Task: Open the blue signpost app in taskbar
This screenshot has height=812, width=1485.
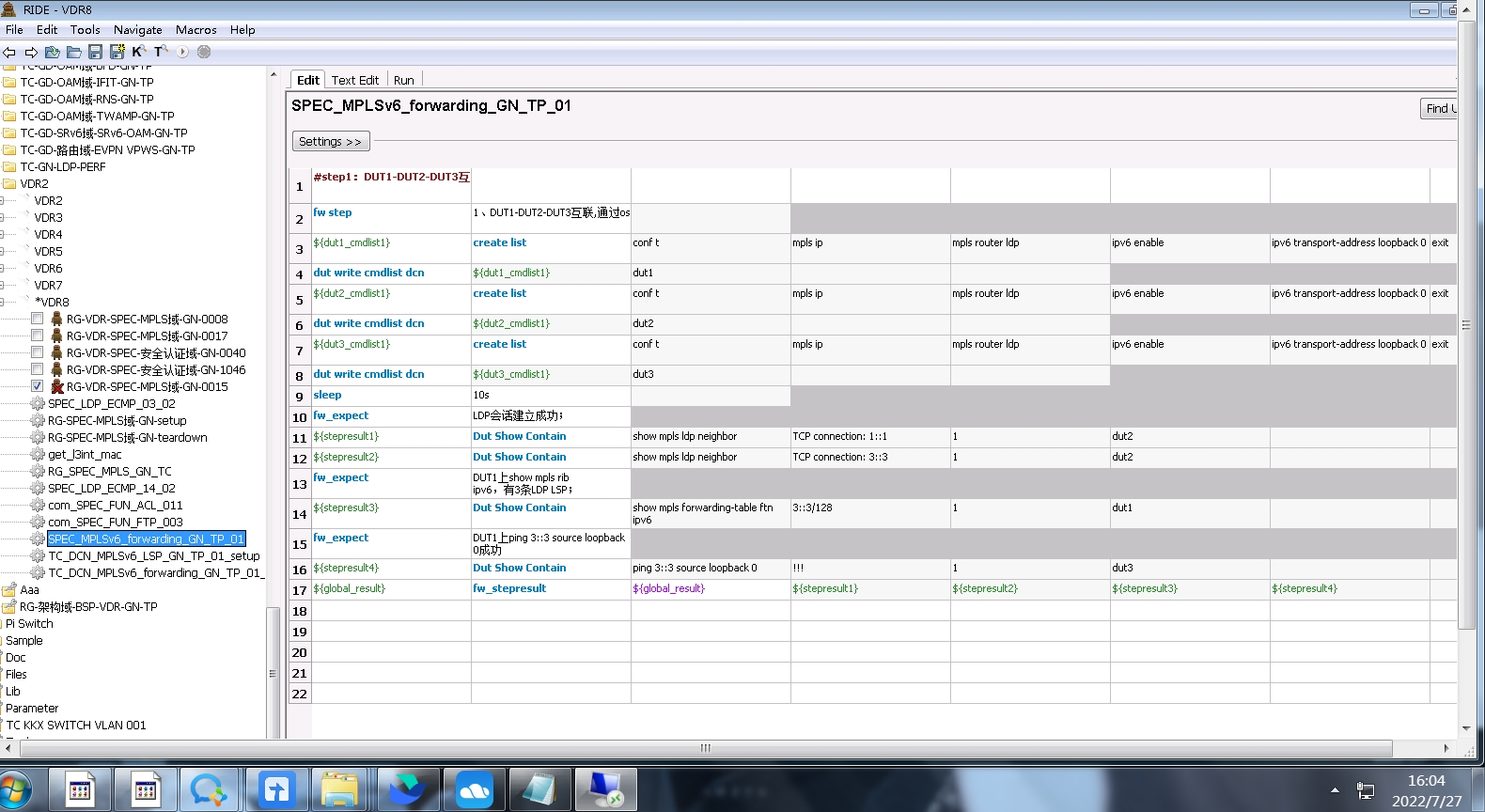Action: tap(277, 790)
